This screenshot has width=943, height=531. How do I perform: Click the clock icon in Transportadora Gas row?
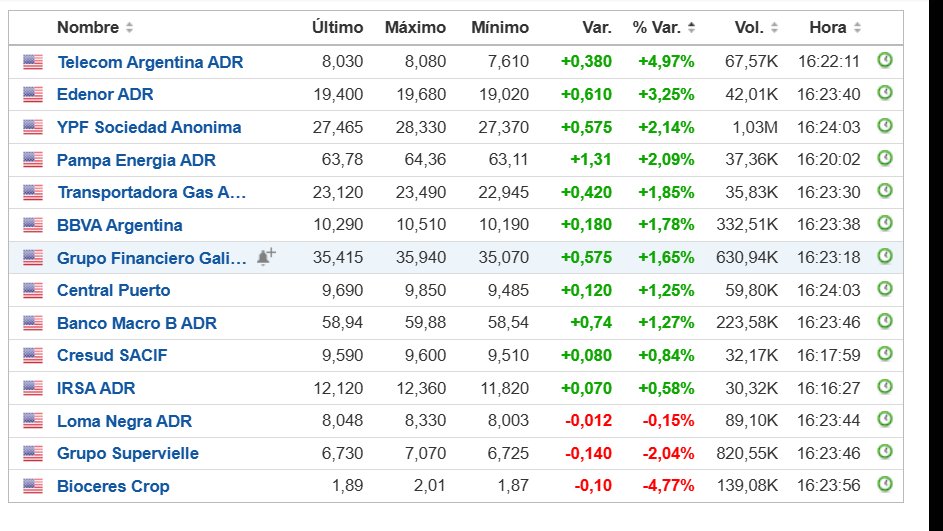[885, 191]
